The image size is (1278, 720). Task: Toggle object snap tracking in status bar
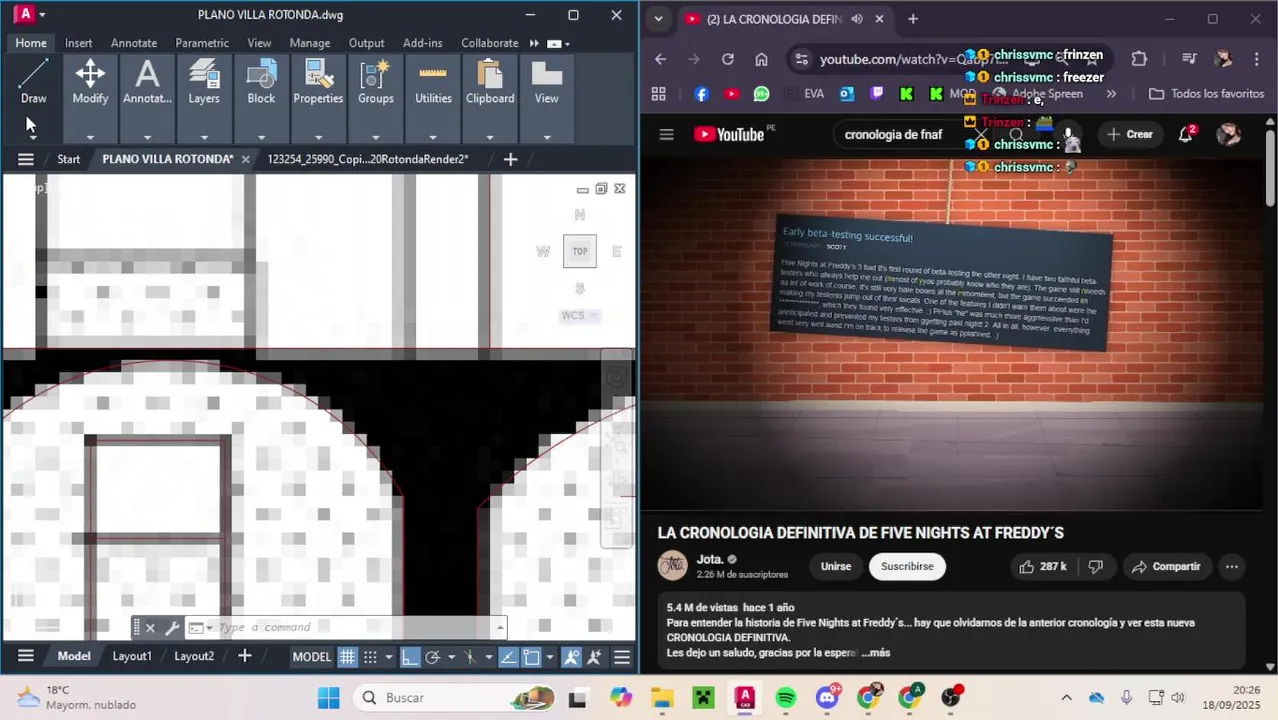click(x=508, y=657)
